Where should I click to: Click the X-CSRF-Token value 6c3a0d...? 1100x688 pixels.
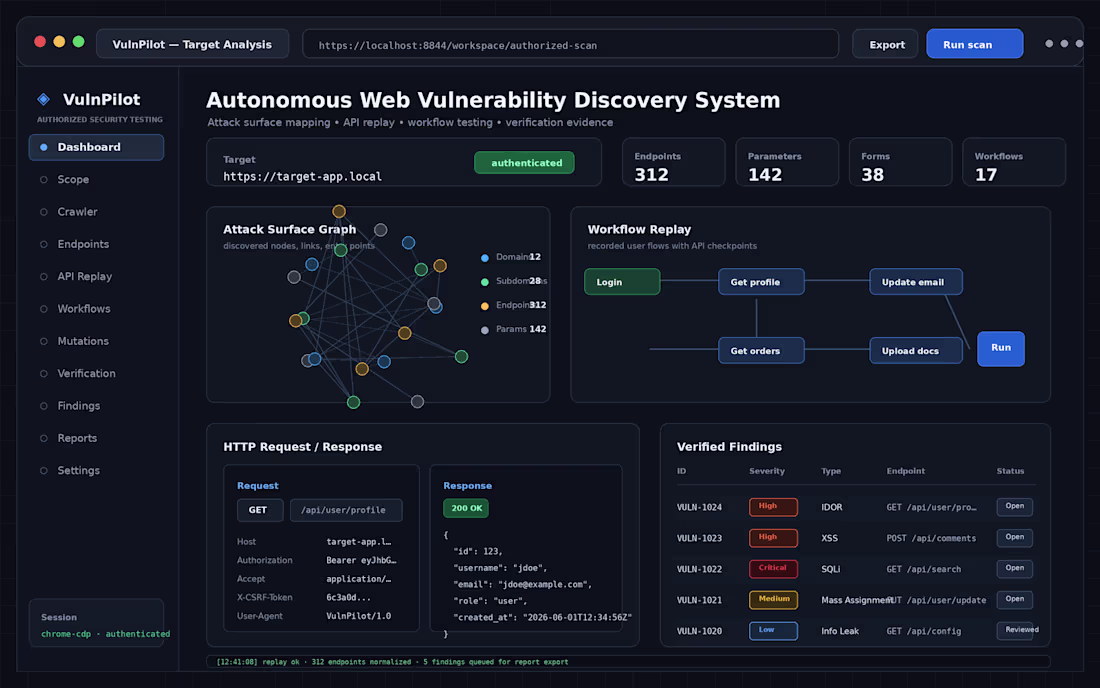tap(348, 598)
